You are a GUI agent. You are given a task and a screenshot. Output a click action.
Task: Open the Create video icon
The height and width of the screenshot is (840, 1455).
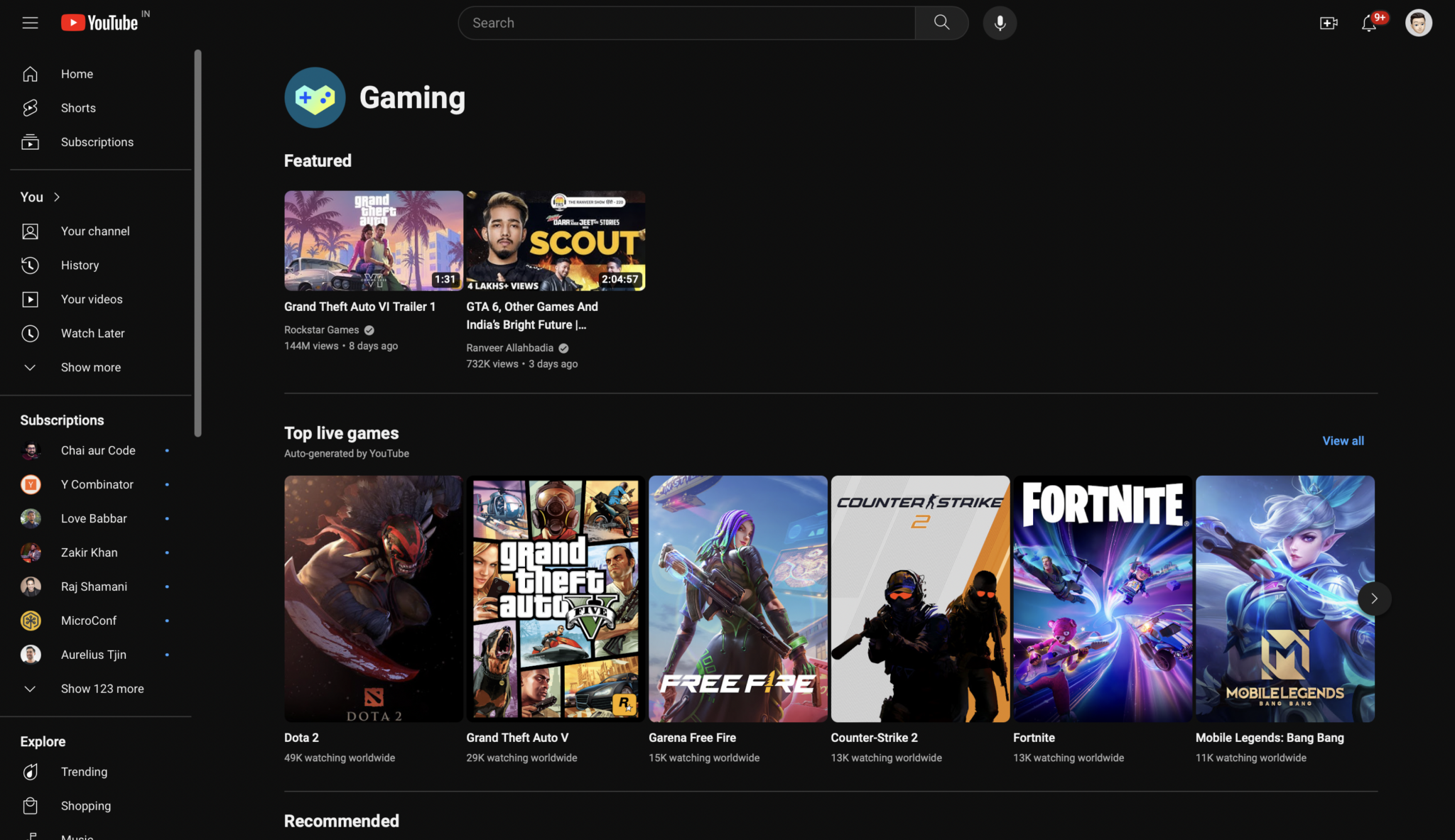pos(1329,22)
